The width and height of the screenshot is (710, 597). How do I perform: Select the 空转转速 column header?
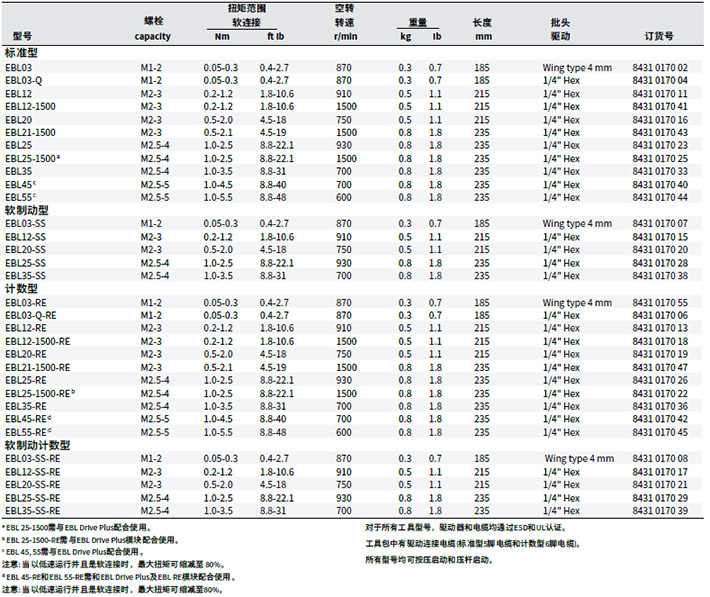click(344, 21)
